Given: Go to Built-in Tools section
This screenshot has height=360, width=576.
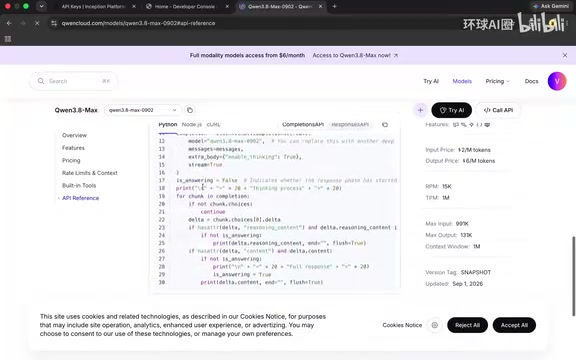Looking at the screenshot, I should point(79,185).
